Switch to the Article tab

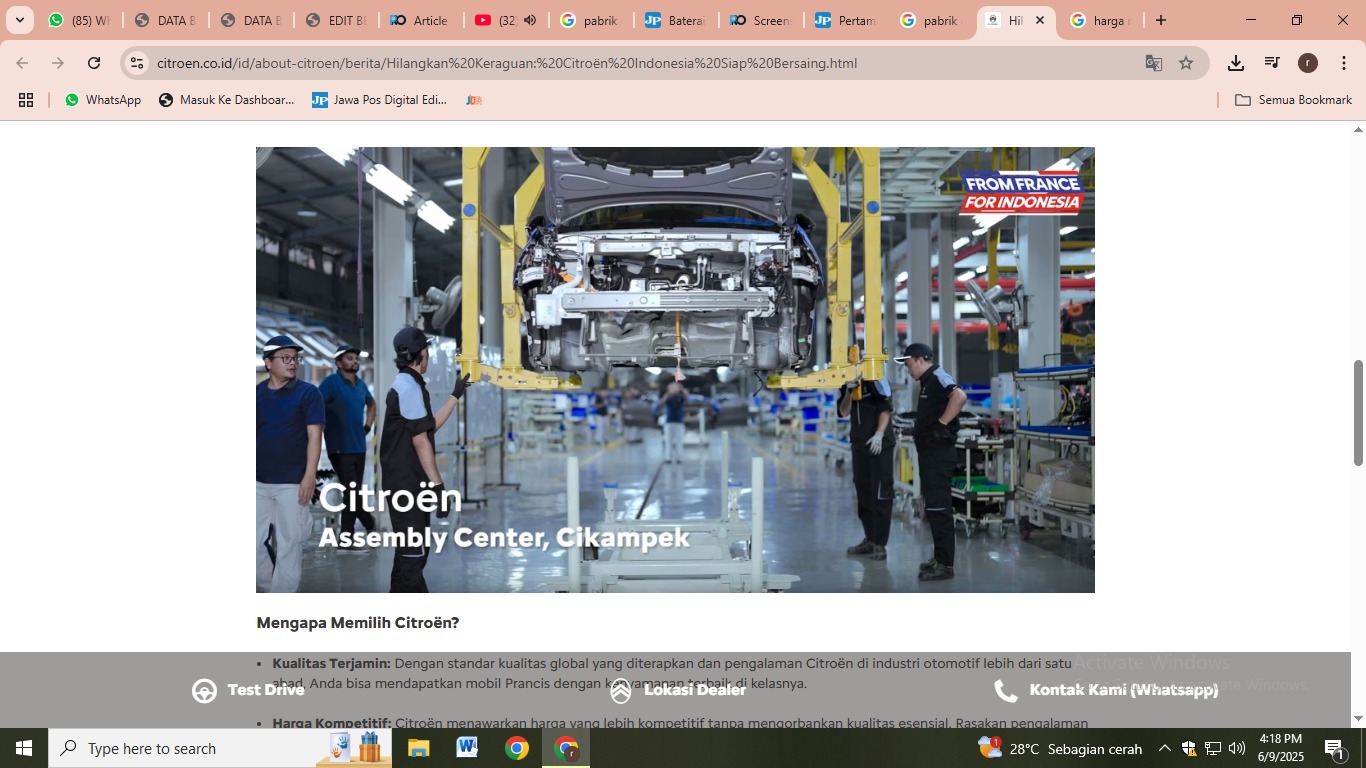421,20
